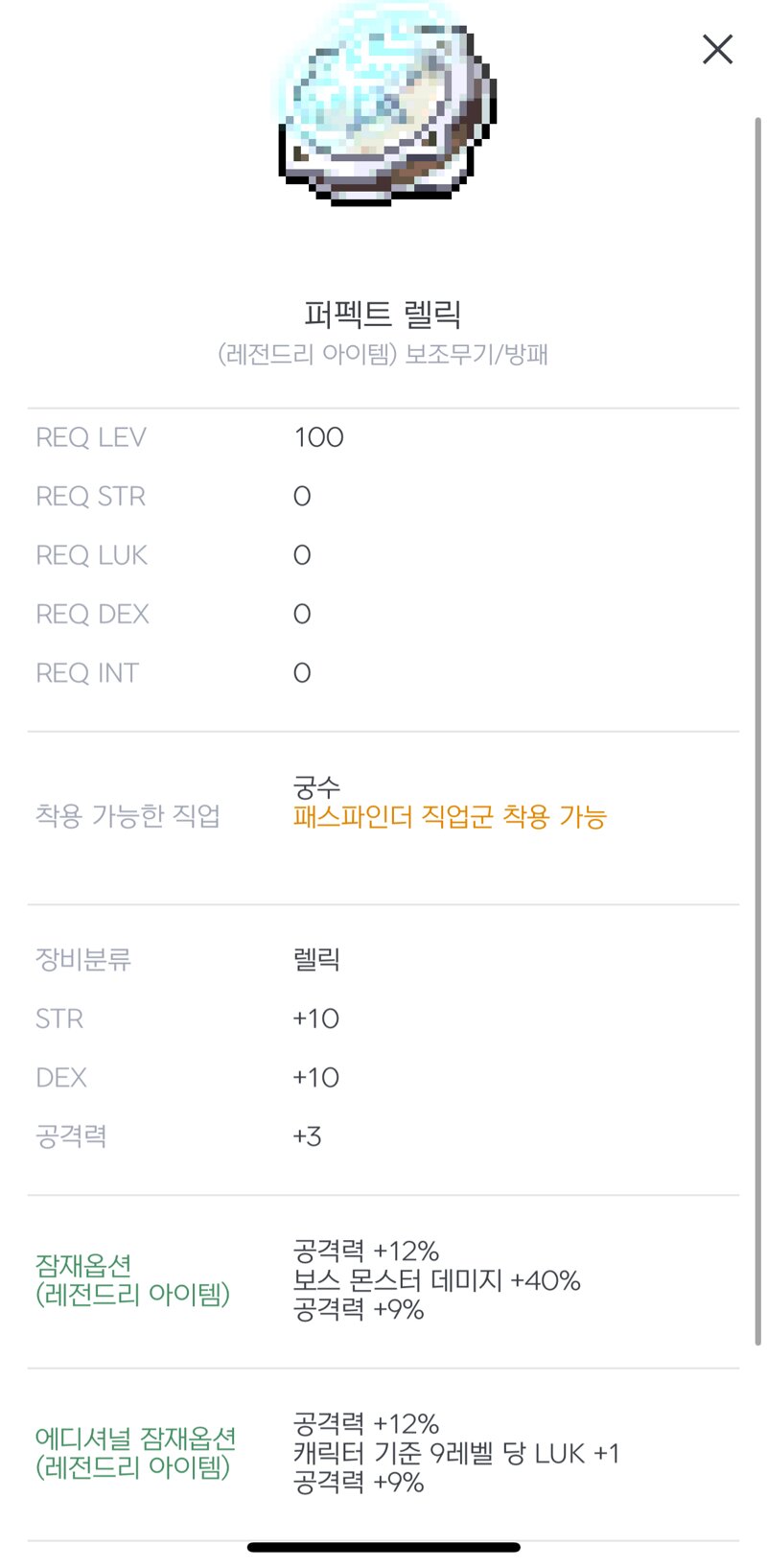Tap the REQ LUK row label
The image size is (767, 1568).
point(91,555)
